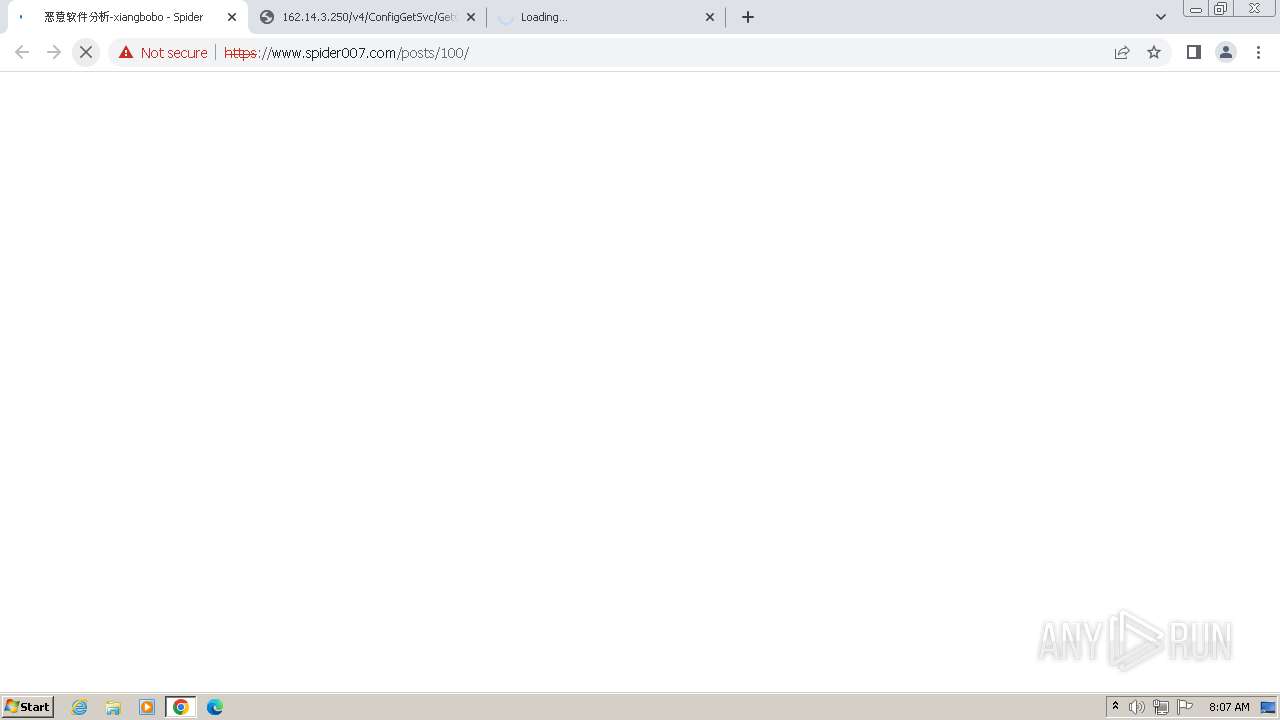Restore down the Chrome window
The height and width of the screenshot is (720, 1280).
(x=1221, y=9)
